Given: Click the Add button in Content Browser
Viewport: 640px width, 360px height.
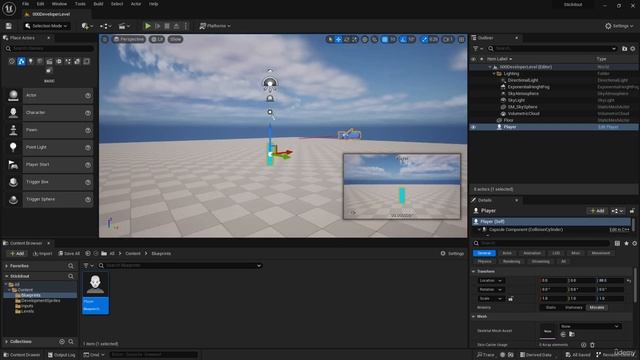Looking at the screenshot, I should pyautogui.click(x=17, y=253).
